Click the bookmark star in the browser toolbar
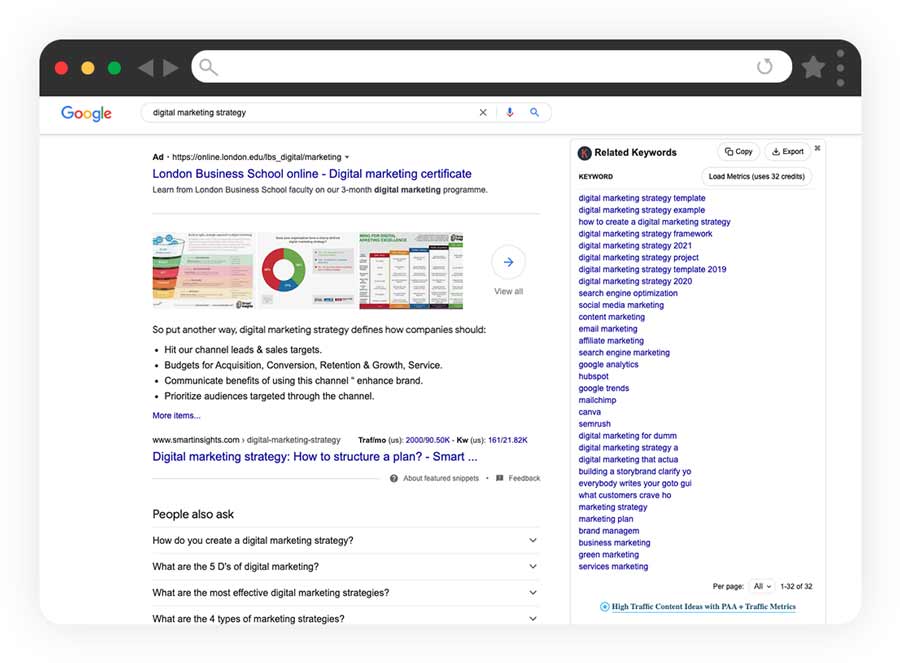The width and height of the screenshot is (900, 663). tap(813, 66)
